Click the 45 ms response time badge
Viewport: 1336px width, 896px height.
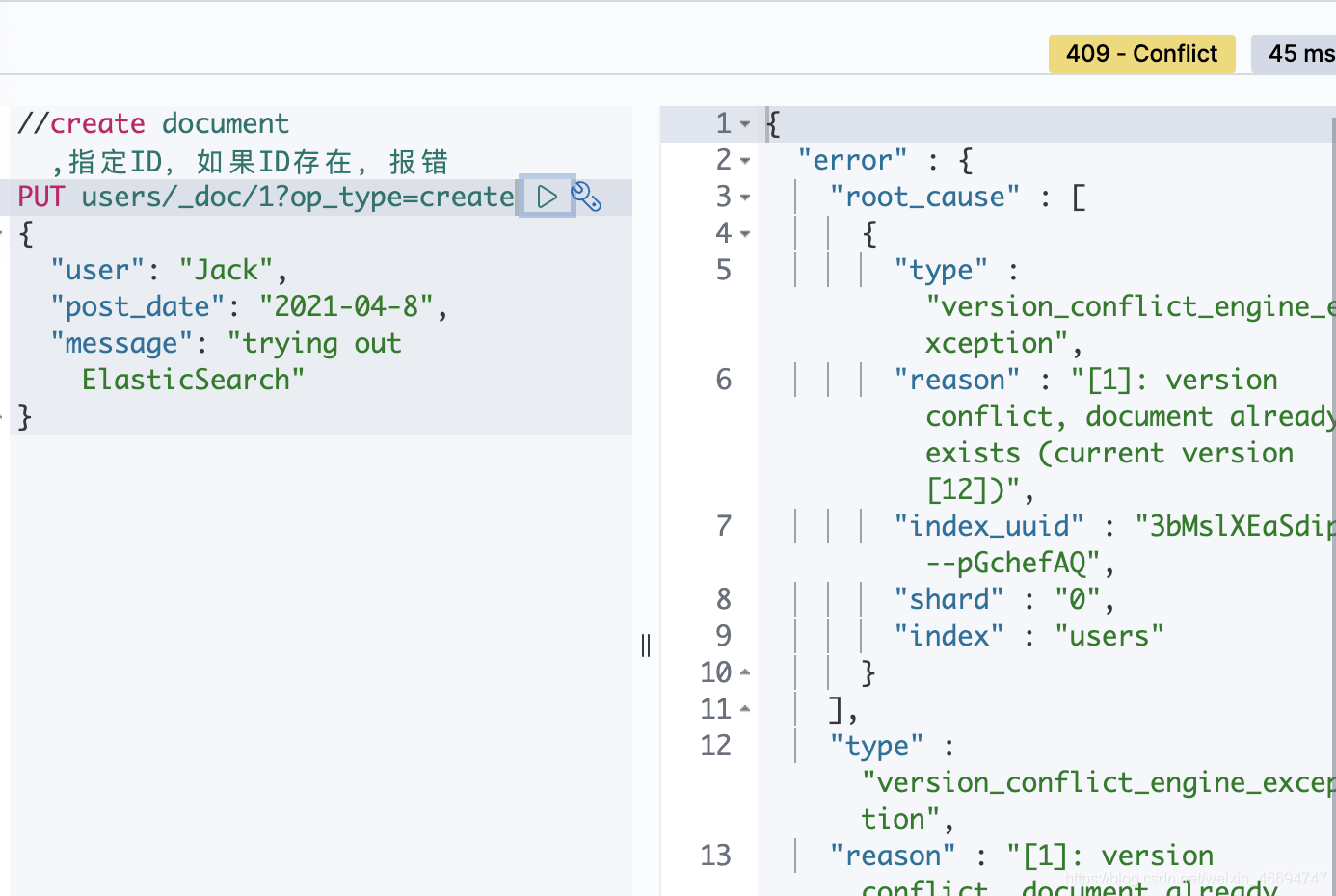point(1294,54)
